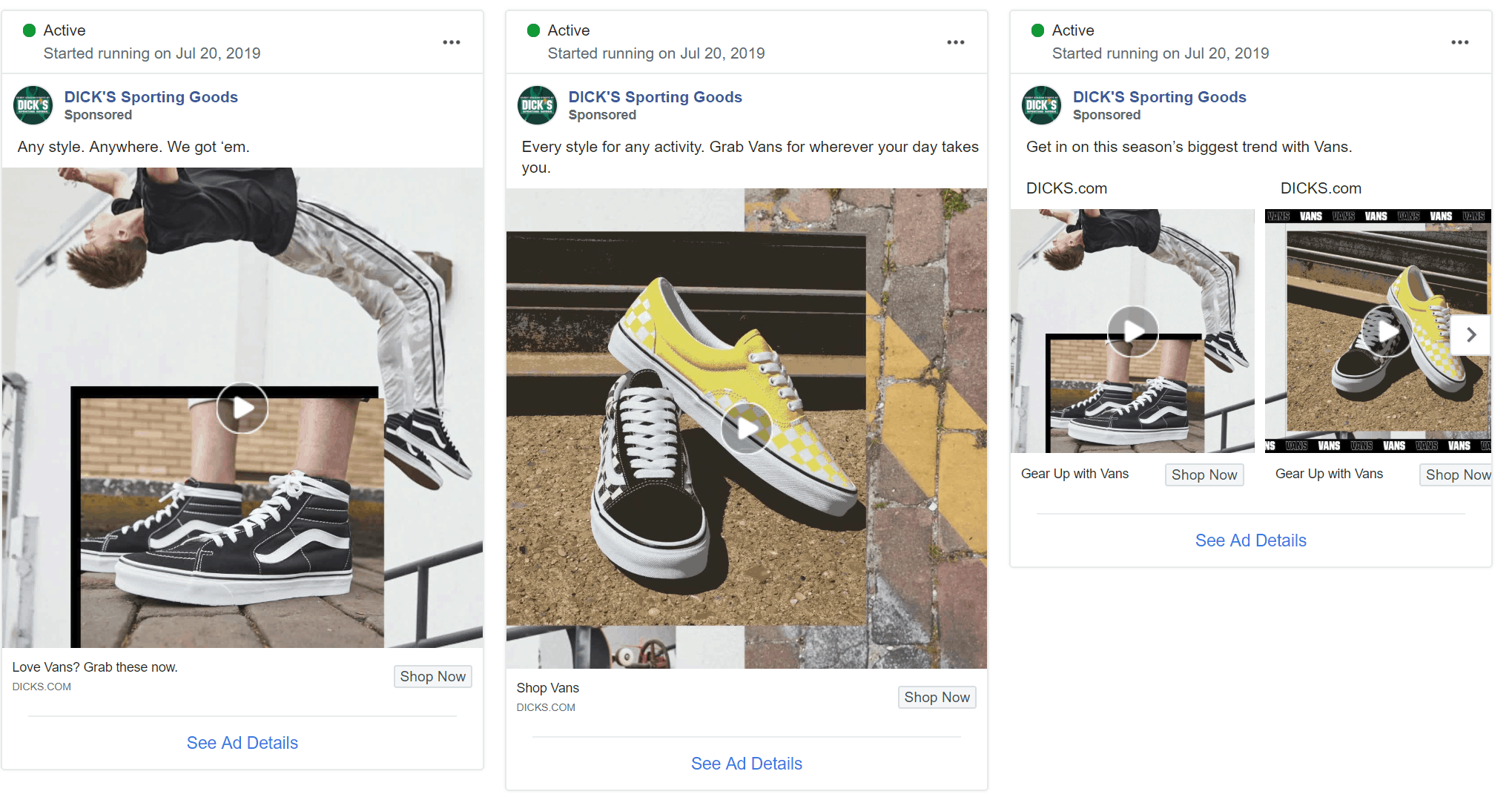The width and height of the screenshot is (1512, 797).
Task: Click the green Active status dot on middle ad
Action: tap(534, 30)
